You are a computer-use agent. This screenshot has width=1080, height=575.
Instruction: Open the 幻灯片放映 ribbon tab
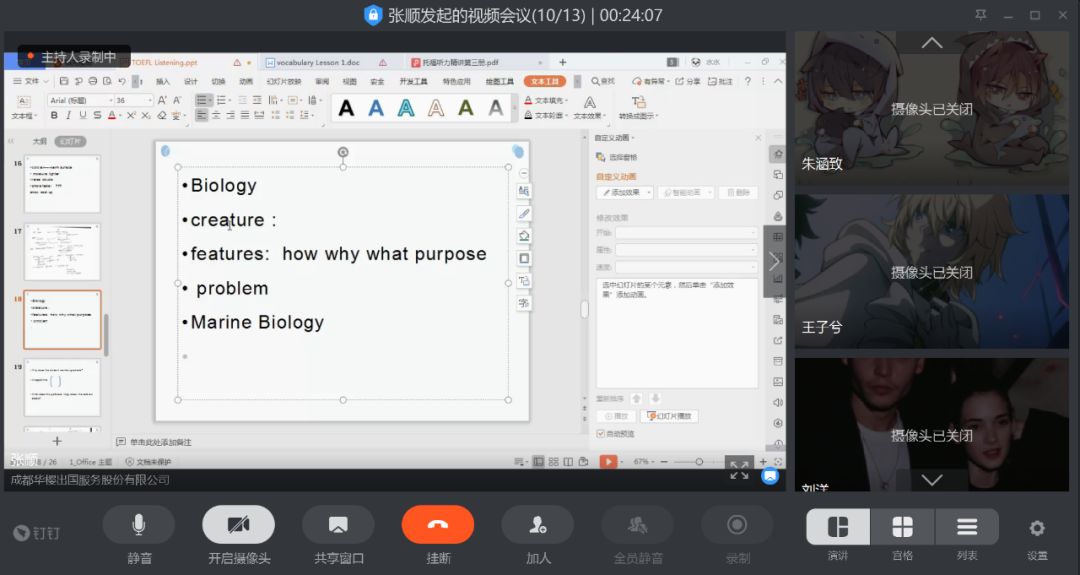(x=284, y=81)
